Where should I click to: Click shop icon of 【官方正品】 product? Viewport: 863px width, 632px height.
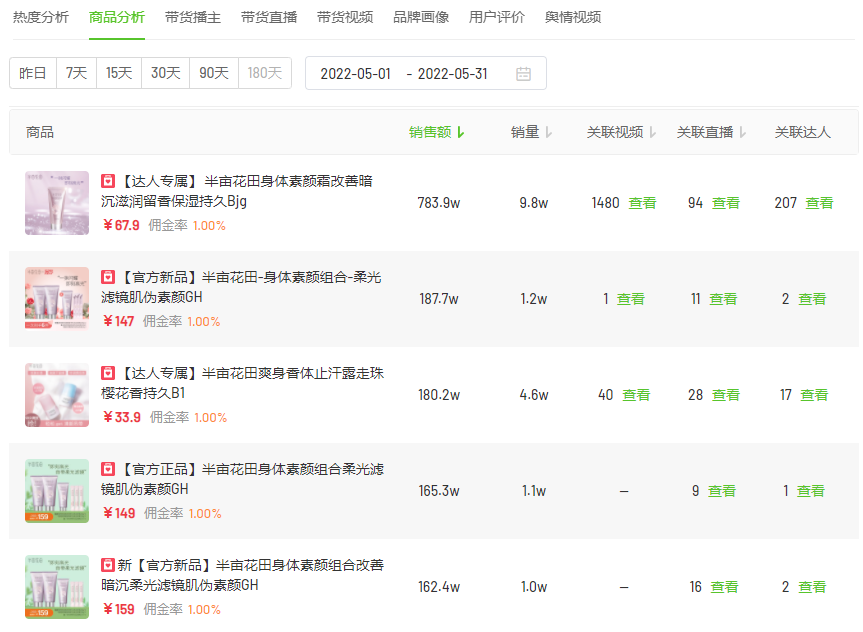(108, 469)
